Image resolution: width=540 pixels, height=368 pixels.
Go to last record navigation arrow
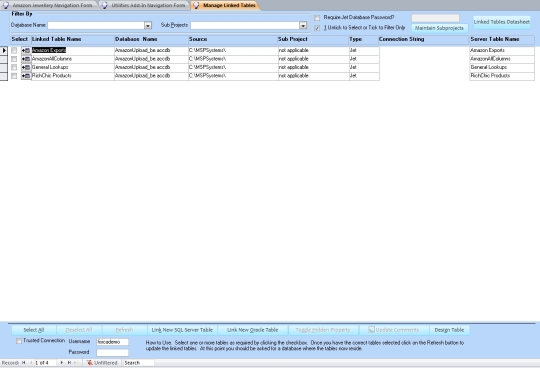click(69, 362)
